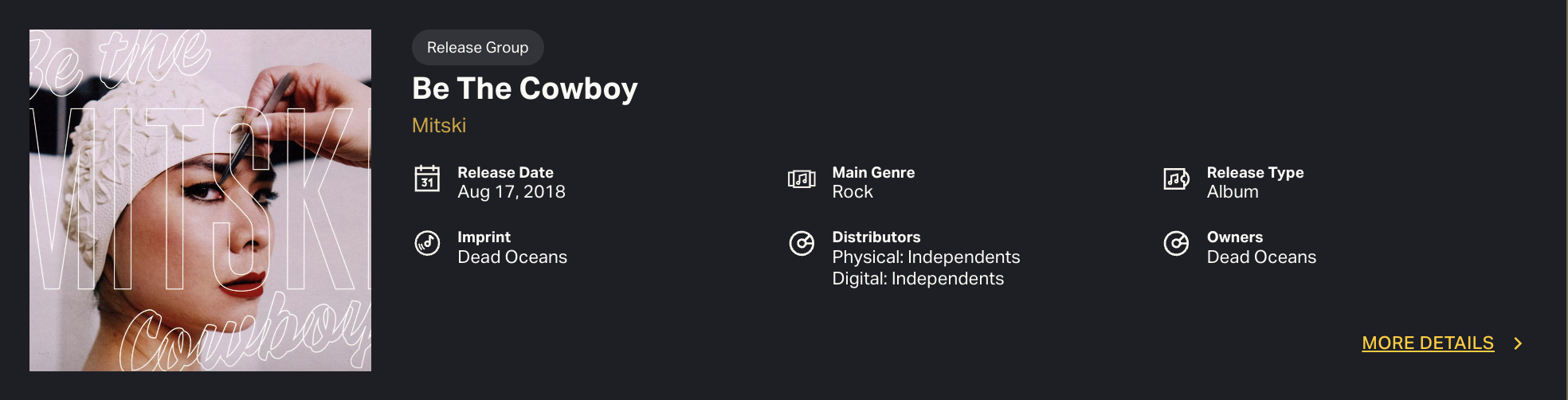
Task: Click the Distributors heading label
Action: pyautogui.click(x=876, y=237)
